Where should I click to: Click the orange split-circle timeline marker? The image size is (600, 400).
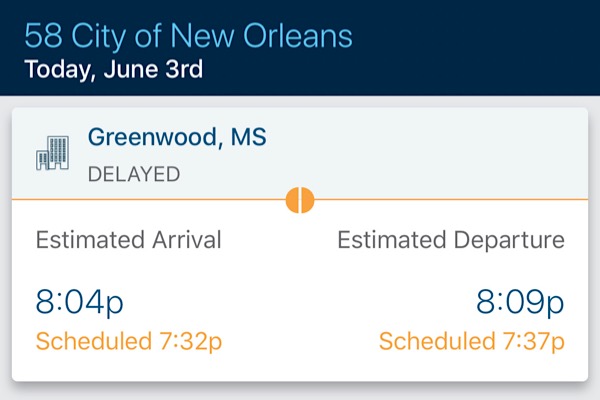pyautogui.click(x=300, y=200)
